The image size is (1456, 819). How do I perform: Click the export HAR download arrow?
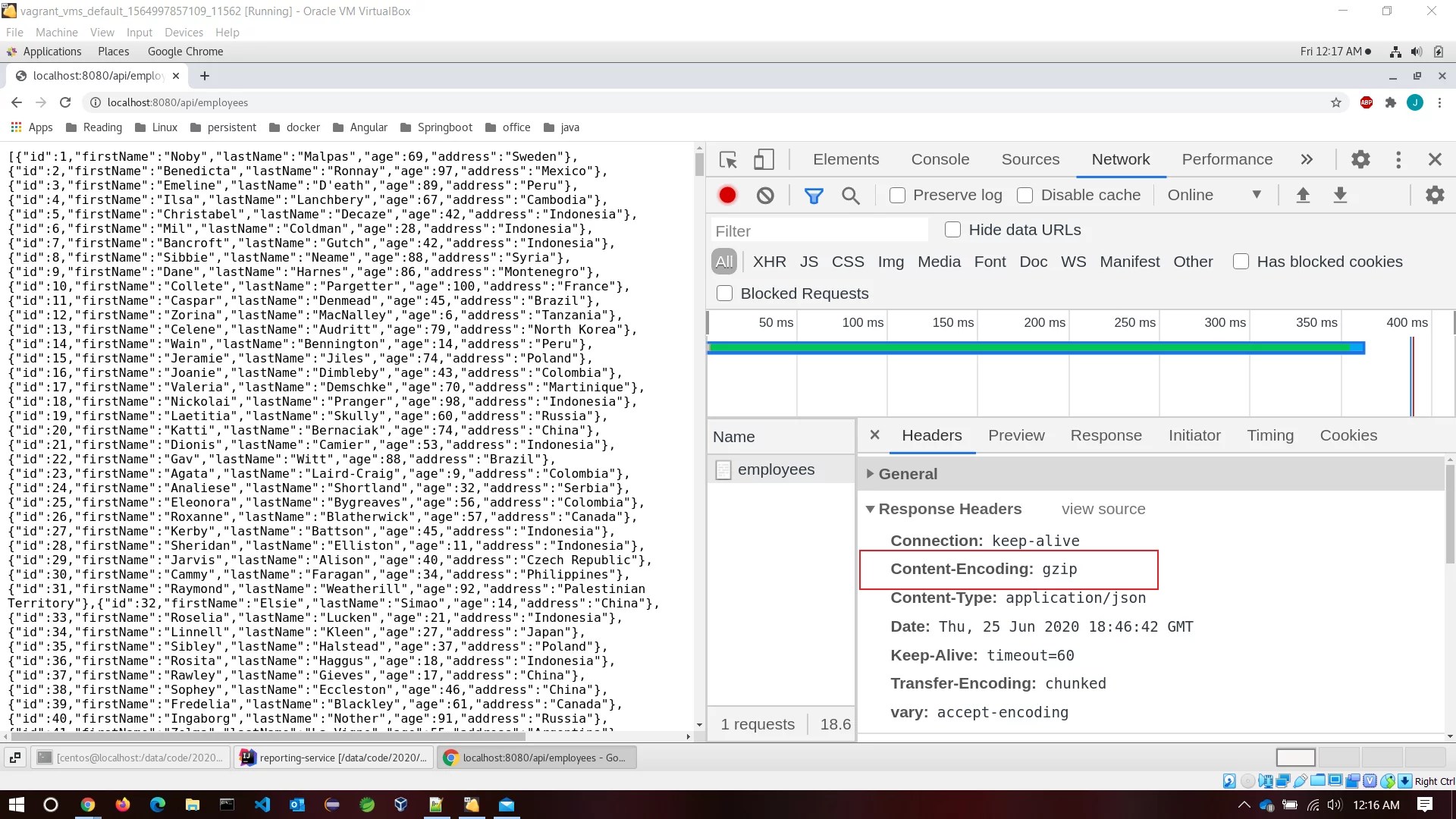tap(1340, 196)
